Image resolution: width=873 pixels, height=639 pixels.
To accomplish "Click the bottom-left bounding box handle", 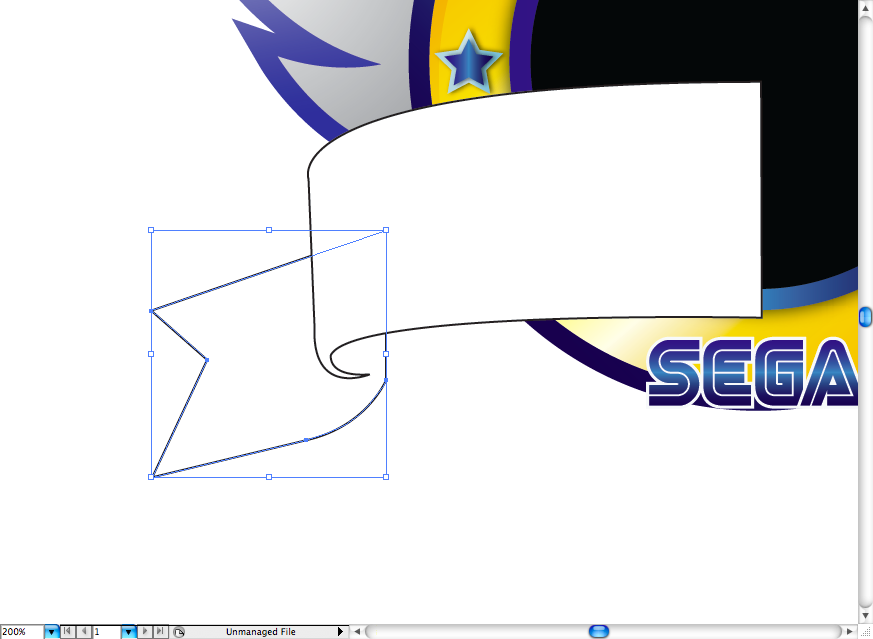I will (151, 477).
